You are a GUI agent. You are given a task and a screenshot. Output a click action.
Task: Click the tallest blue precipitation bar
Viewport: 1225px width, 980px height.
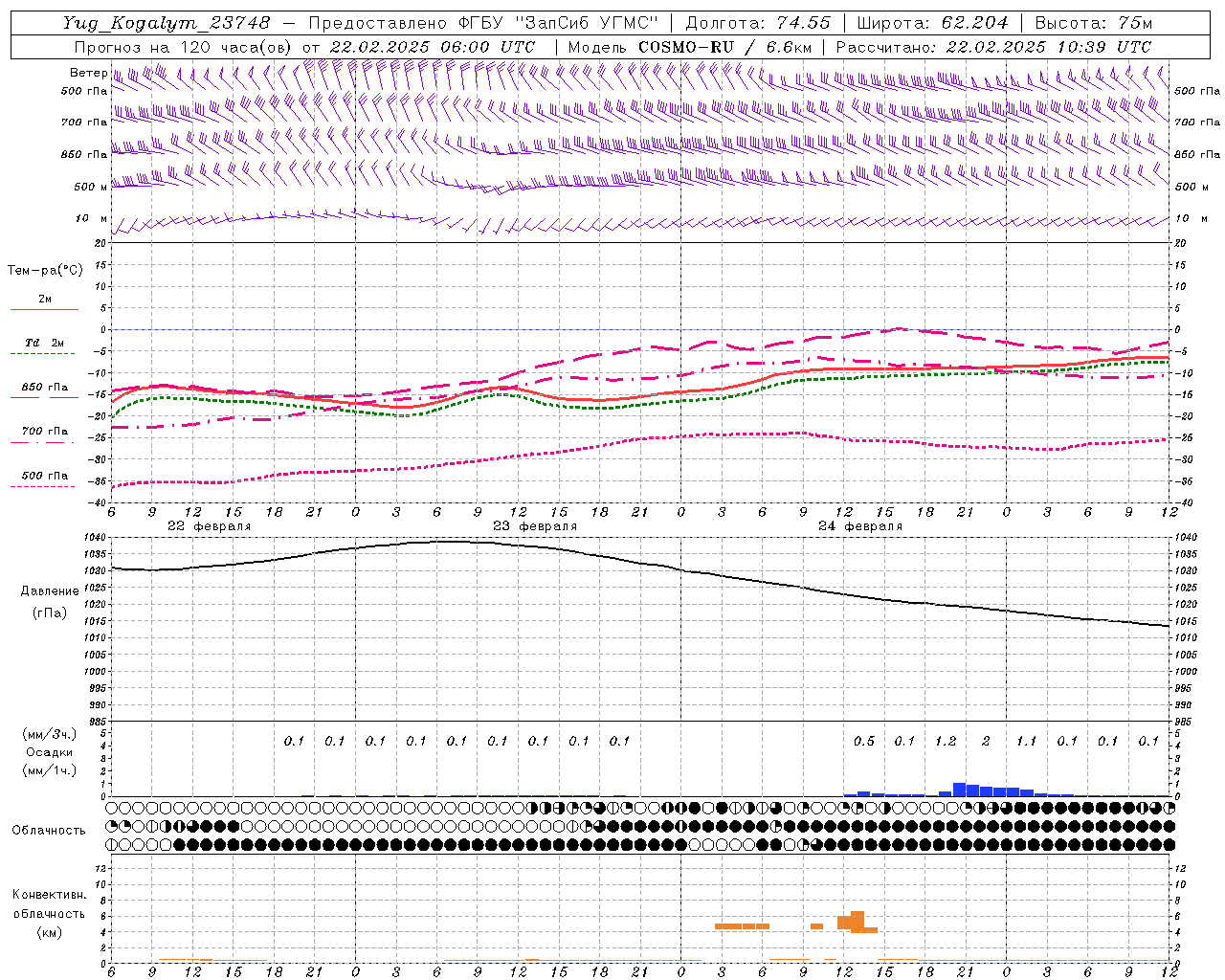(x=959, y=790)
